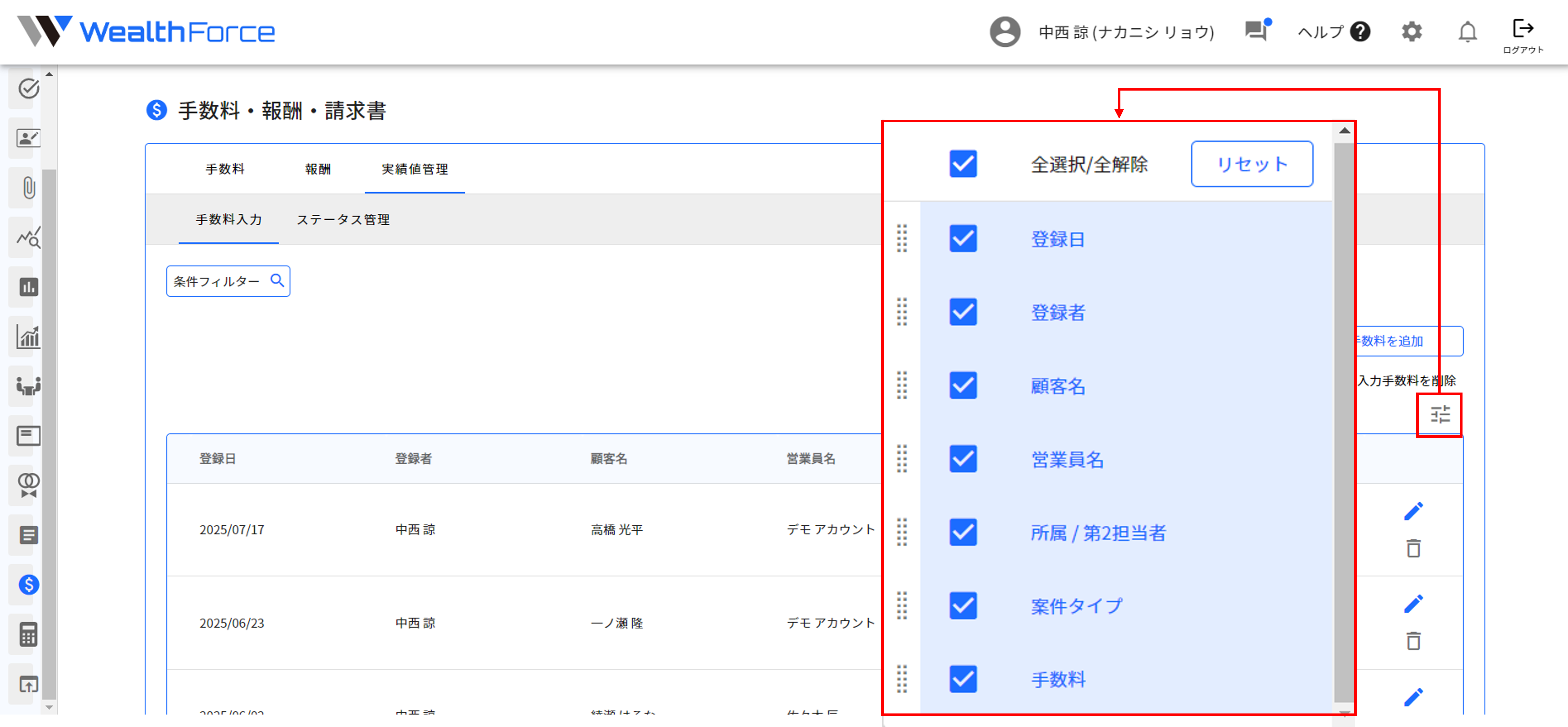This screenshot has width=1568, height=727.
Task: Click the column panel scrollbar up arrow
Action: [1345, 131]
